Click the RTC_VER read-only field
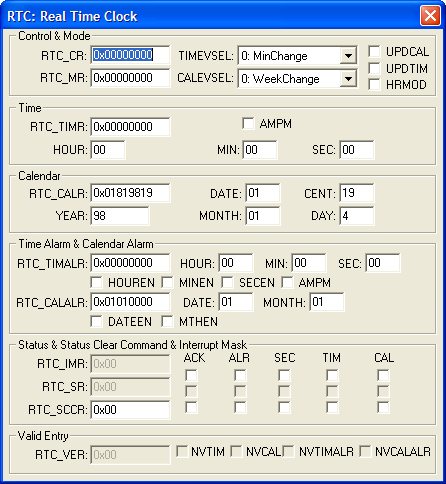 (x=130, y=455)
